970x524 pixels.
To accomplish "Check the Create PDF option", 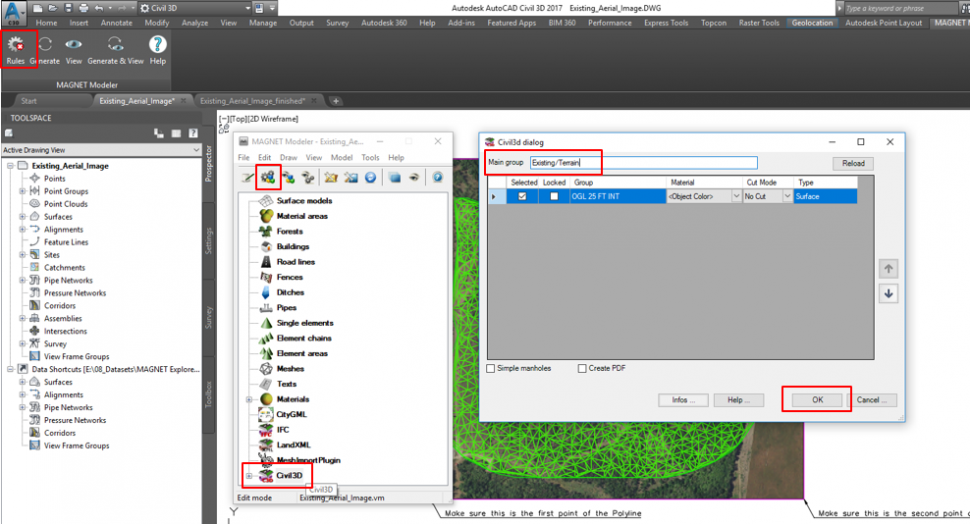I will click(x=582, y=368).
